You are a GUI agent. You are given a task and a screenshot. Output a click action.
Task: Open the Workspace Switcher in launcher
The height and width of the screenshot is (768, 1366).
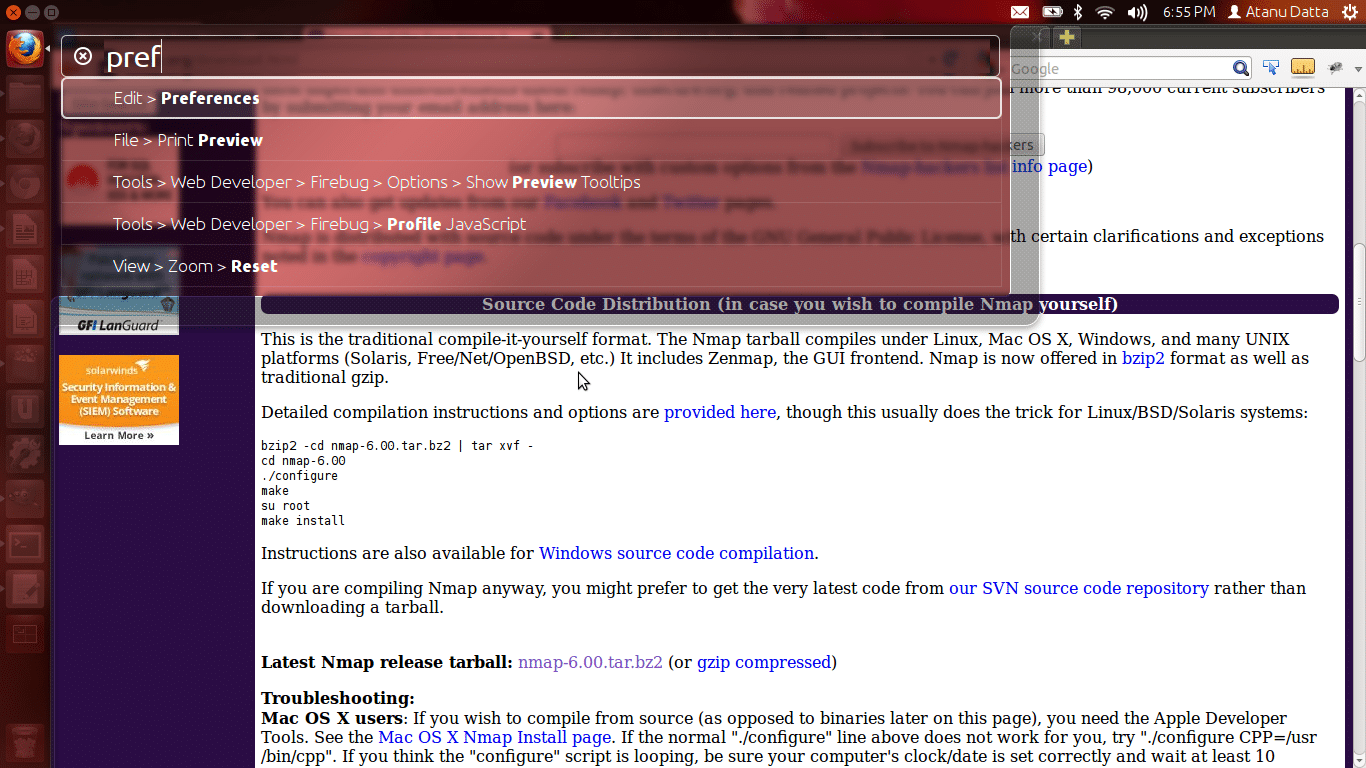coord(25,634)
